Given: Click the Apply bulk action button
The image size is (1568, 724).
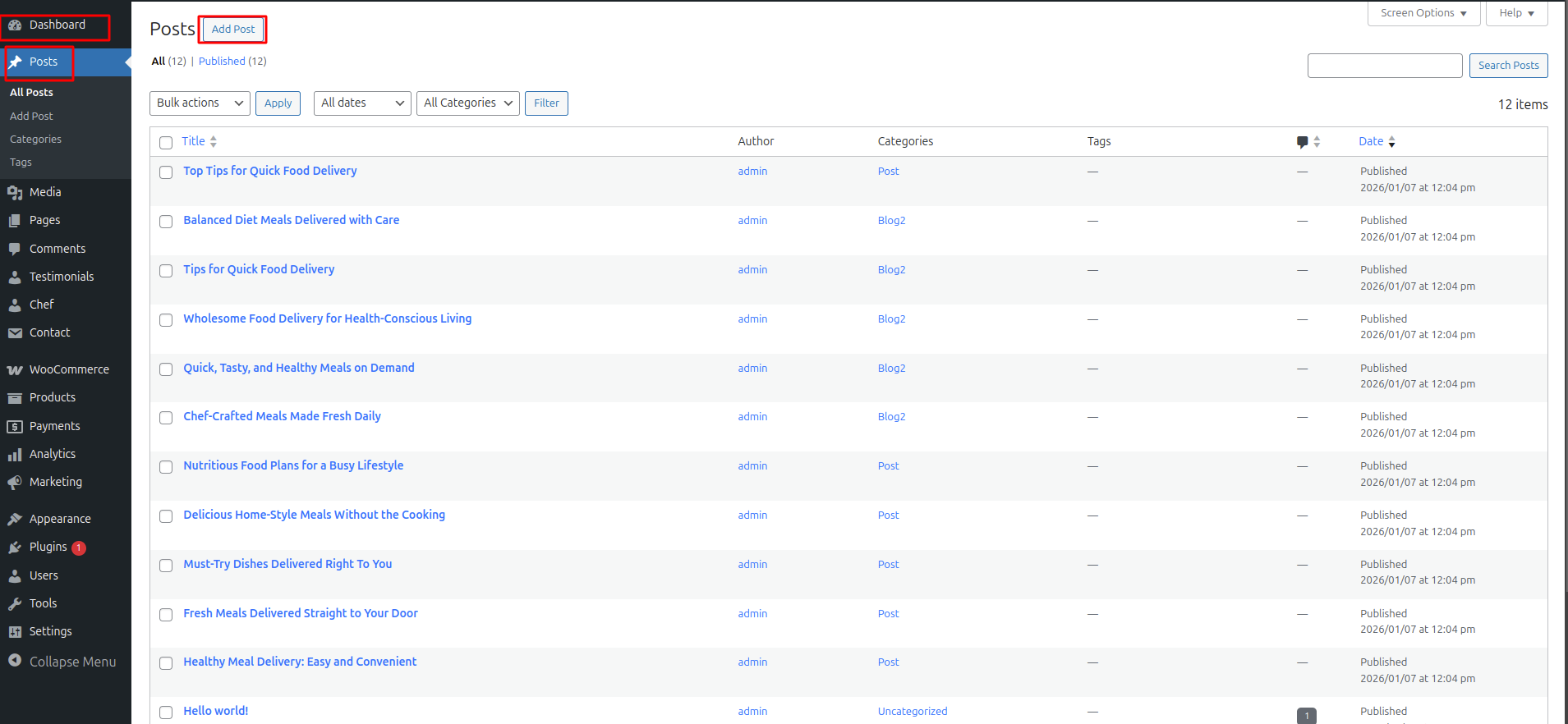Looking at the screenshot, I should (278, 103).
